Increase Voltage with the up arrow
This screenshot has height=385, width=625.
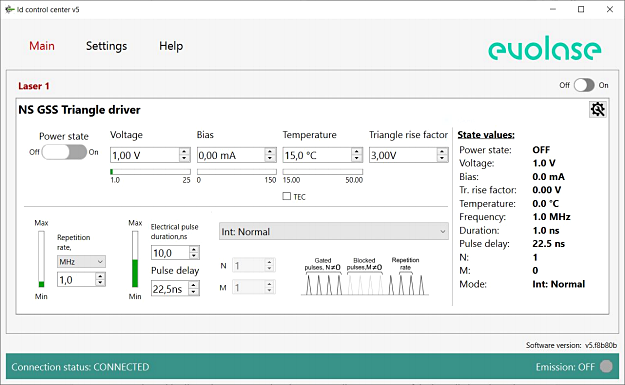(x=184, y=151)
